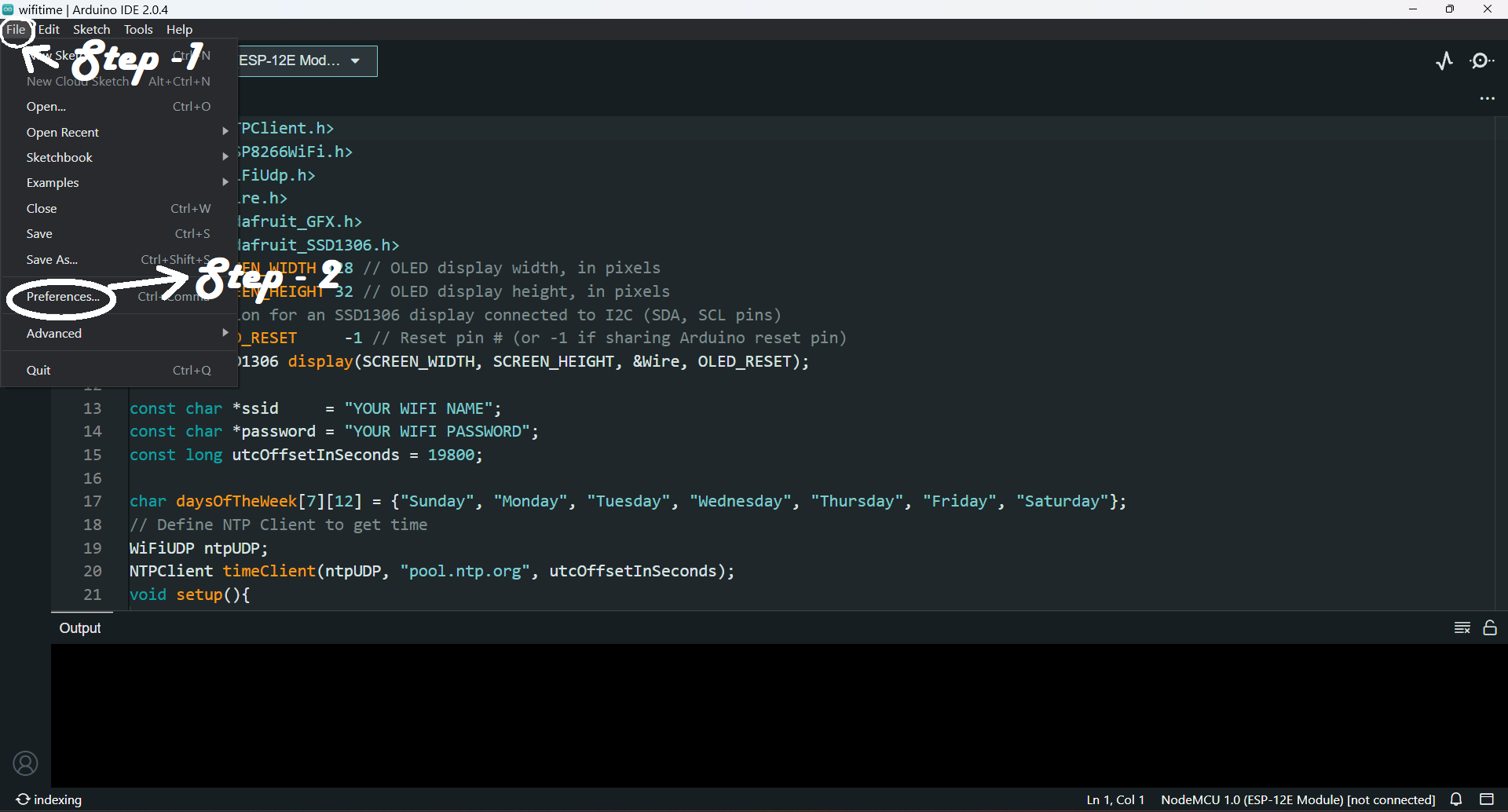Click the "YOUR WIFI PASSWORD" string
The image size is (1508, 812).
(437, 431)
